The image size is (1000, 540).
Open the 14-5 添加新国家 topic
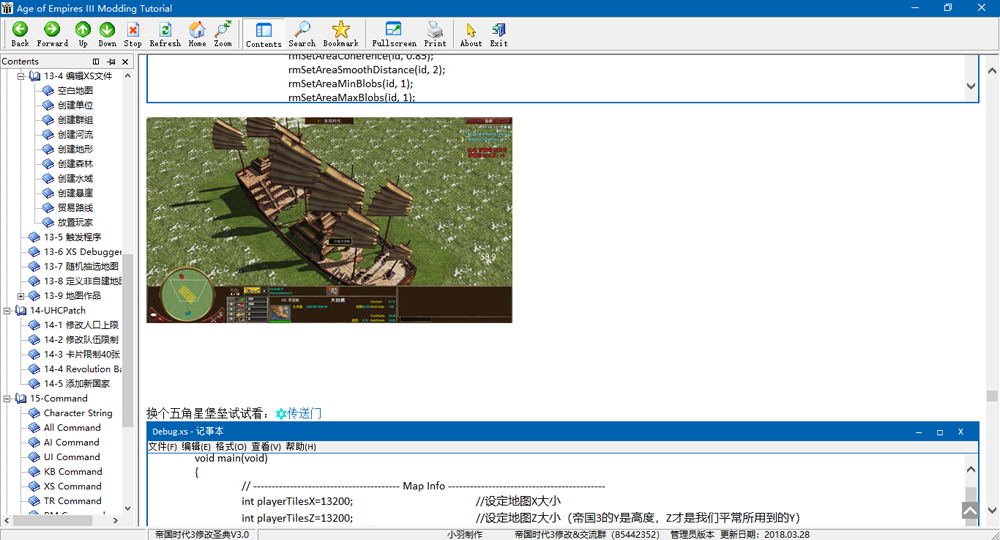77,384
